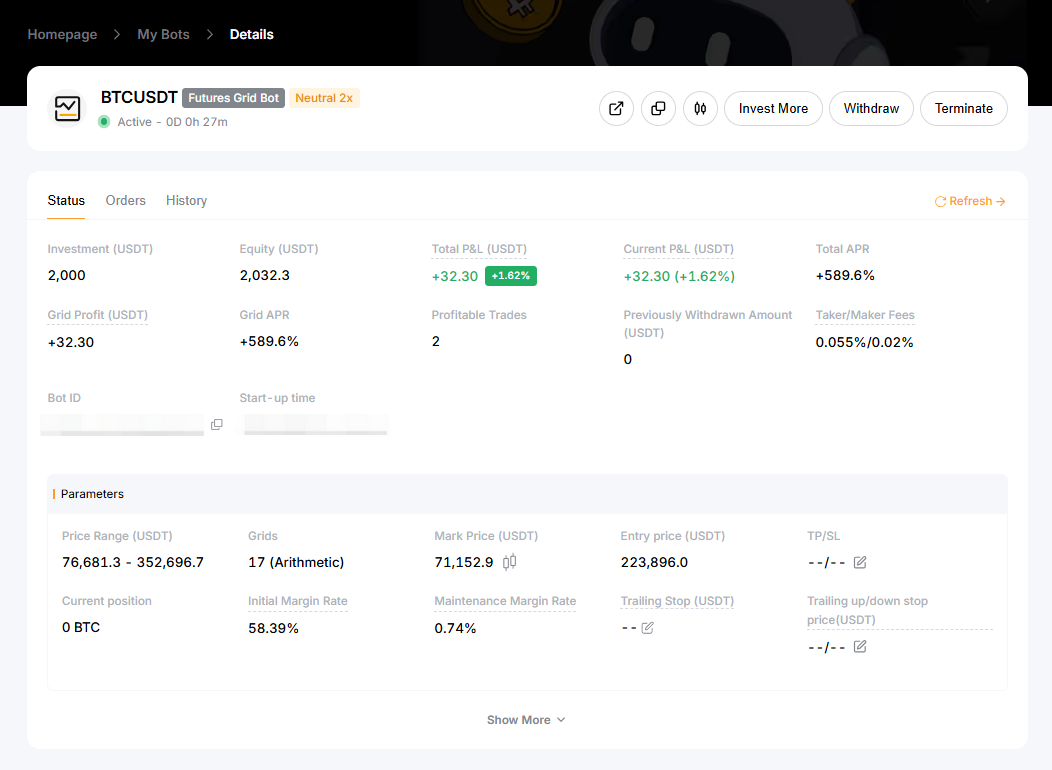Image resolution: width=1052 pixels, height=770 pixels.
Task: Click the Invest More button
Action: coord(773,108)
